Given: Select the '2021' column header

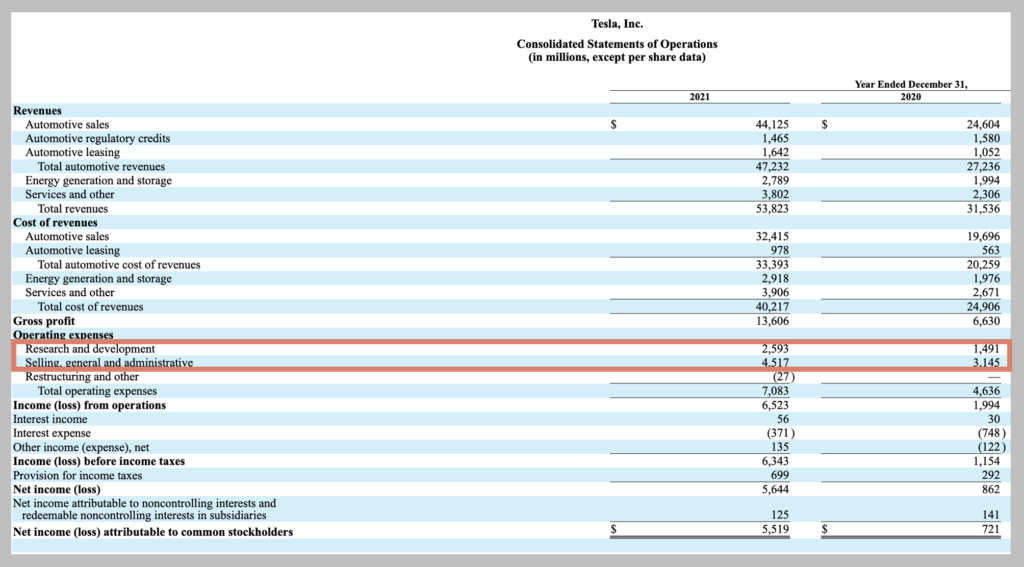Looking at the screenshot, I should point(699,97).
